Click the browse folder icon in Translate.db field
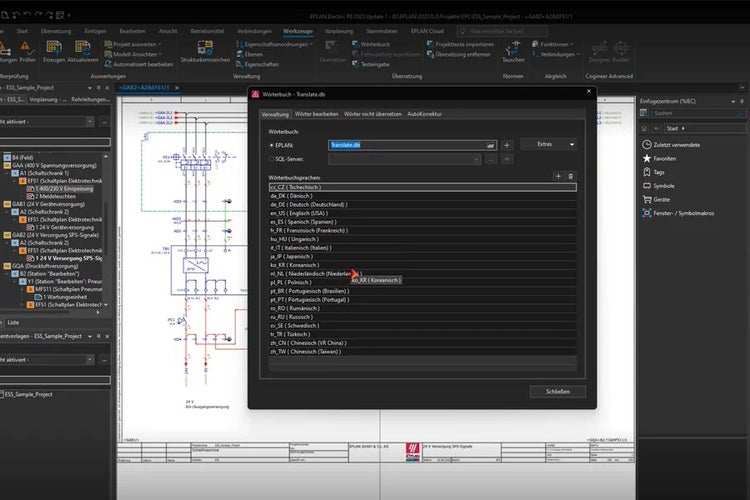Image resolution: width=750 pixels, height=500 pixels. tap(491, 145)
